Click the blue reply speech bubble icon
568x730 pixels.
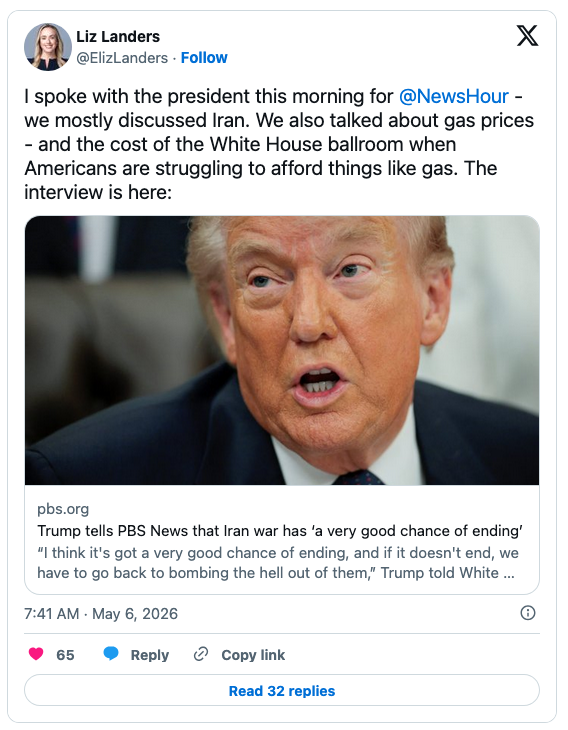tap(111, 654)
